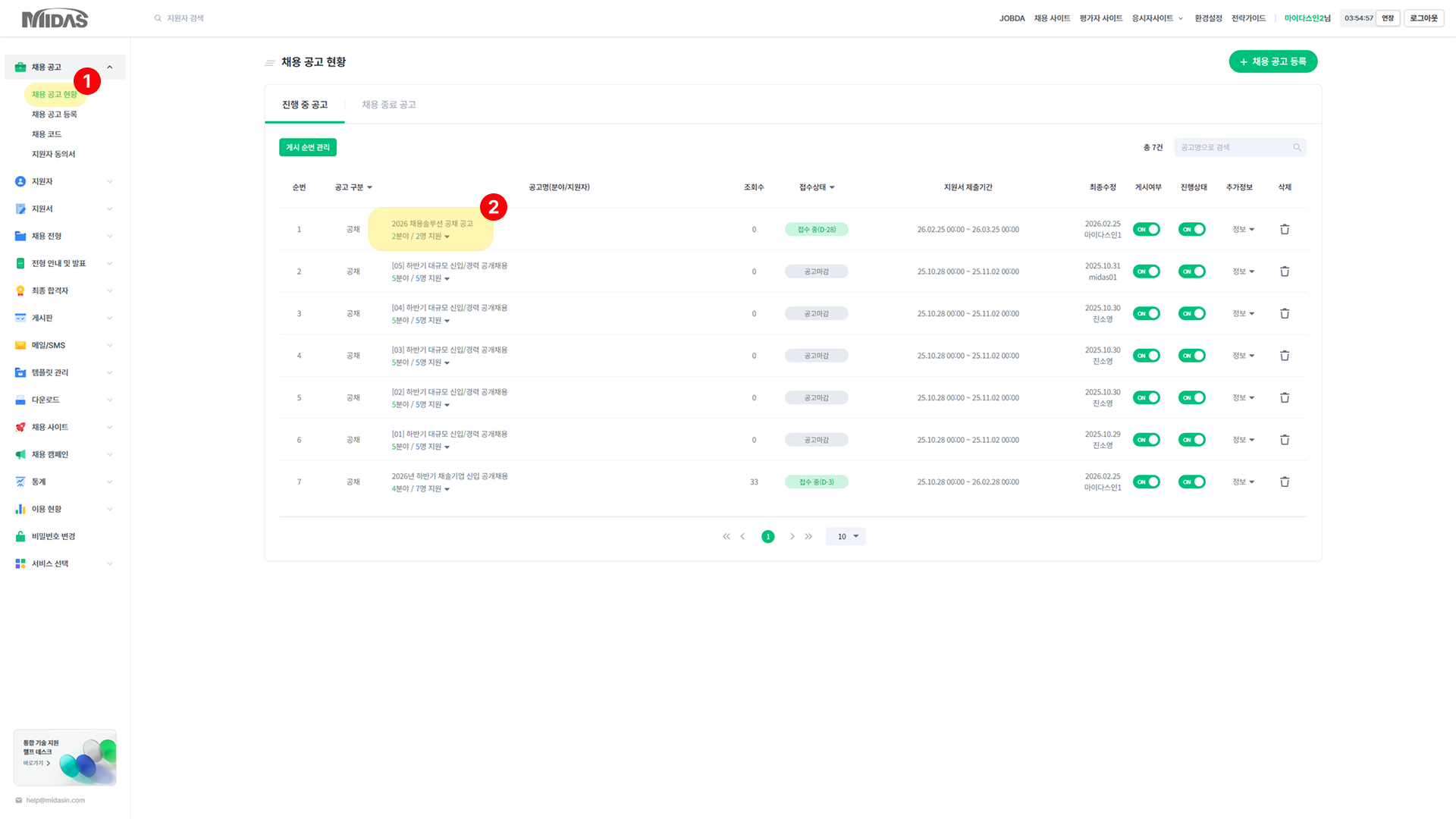Viewport: 1456px width, 819px height.
Task: Open the 통합 기술 지원 헬프 데스크 banner
Action: [65, 757]
